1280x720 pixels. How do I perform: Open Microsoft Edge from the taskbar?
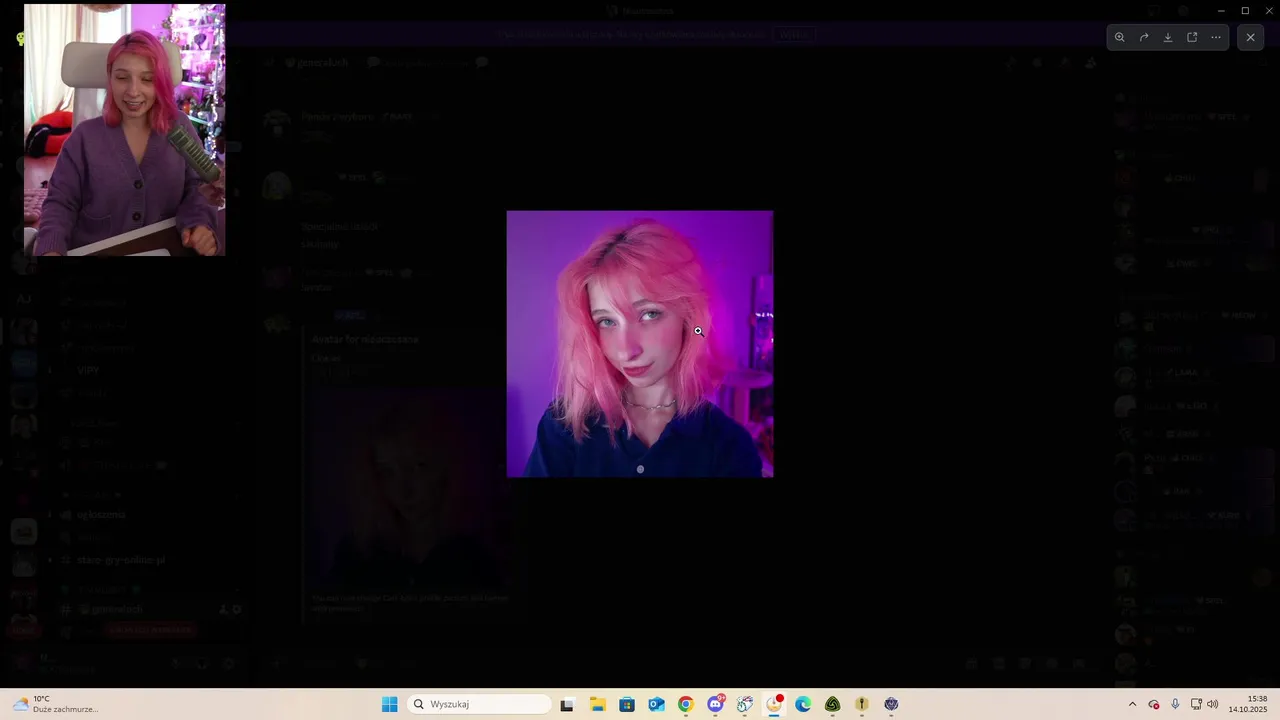pyautogui.click(x=803, y=704)
